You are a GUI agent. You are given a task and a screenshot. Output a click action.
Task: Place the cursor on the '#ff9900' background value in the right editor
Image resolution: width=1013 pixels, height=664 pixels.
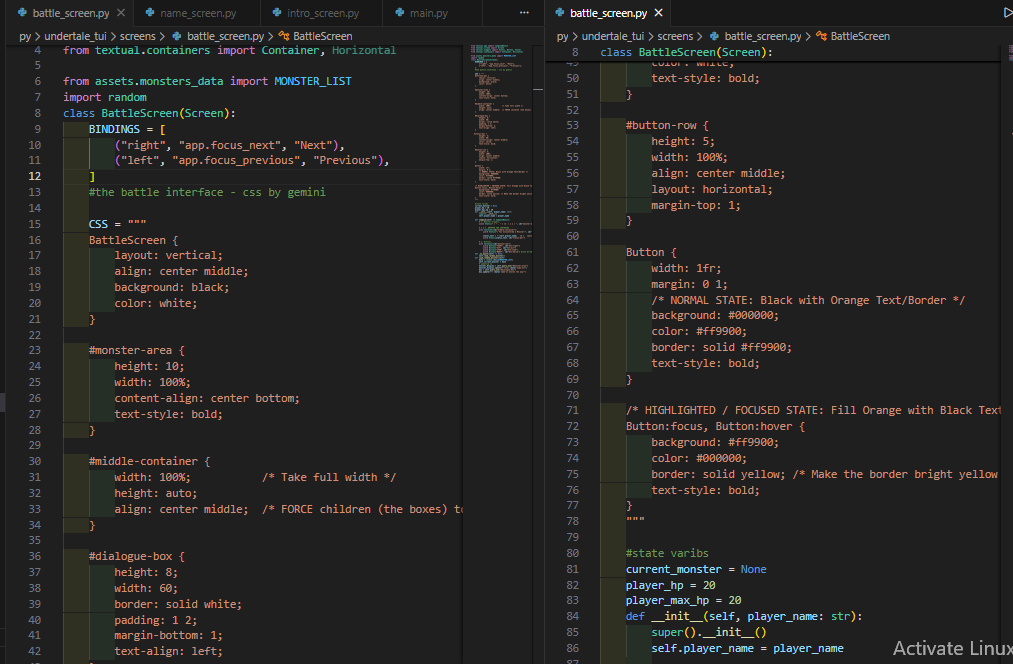point(754,442)
